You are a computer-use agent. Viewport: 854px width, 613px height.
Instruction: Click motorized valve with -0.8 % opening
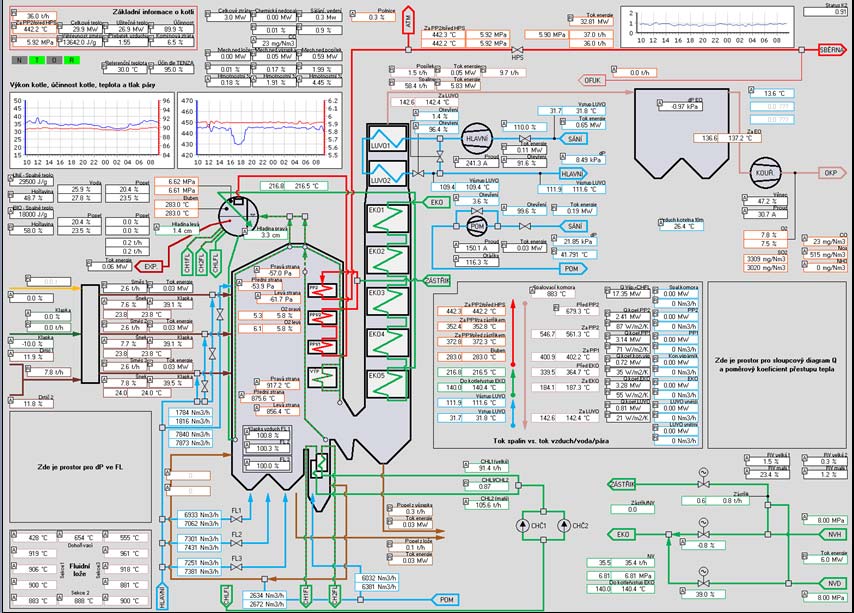[x=703, y=530]
